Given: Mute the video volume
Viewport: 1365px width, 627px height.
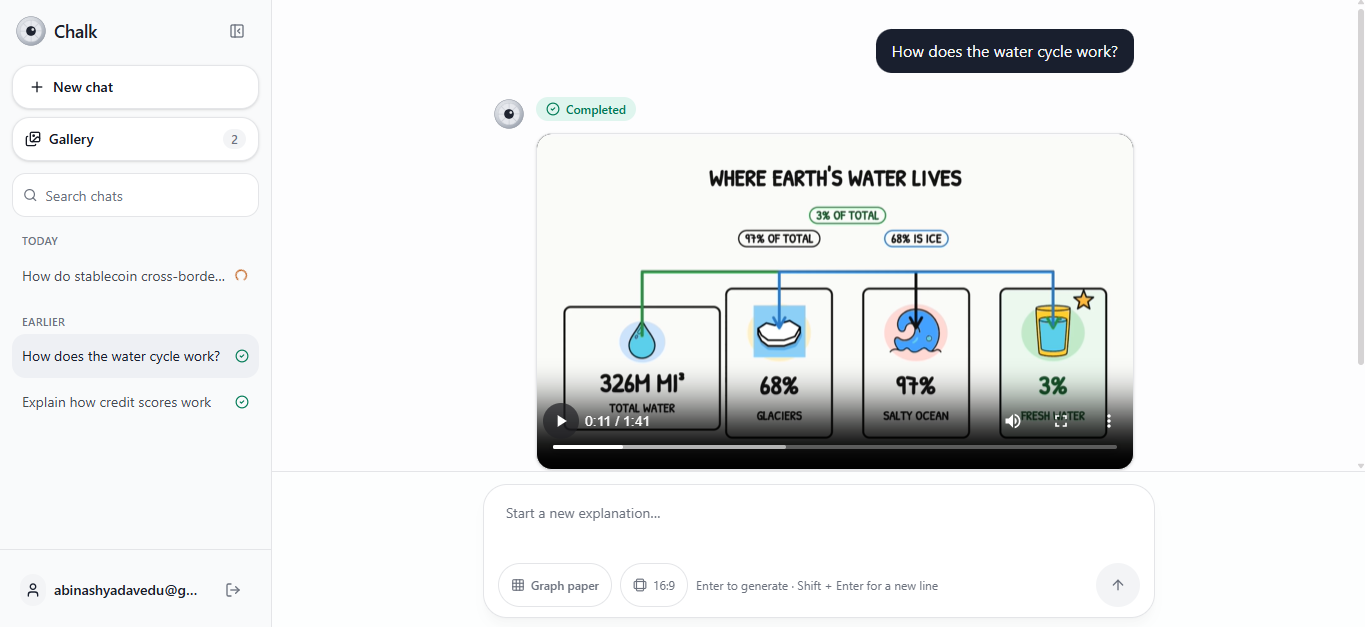Looking at the screenshot, I should pyautogui.click(x=1013, y=421).
